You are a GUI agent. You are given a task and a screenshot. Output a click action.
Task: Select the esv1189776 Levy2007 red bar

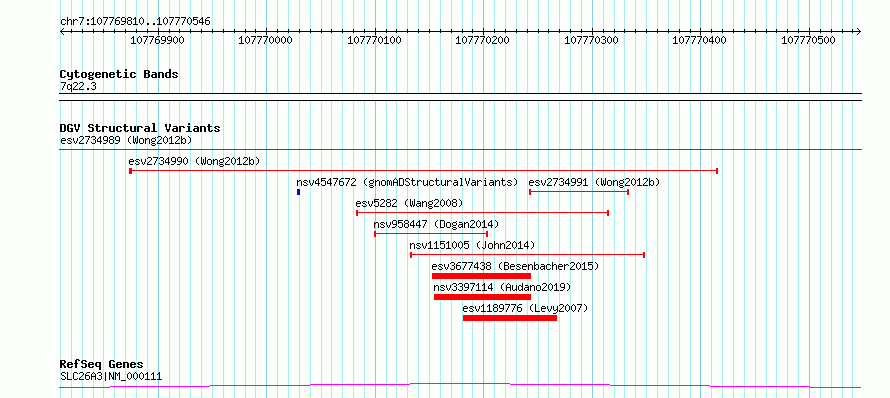pyautogui.click(x=510, y=318)
